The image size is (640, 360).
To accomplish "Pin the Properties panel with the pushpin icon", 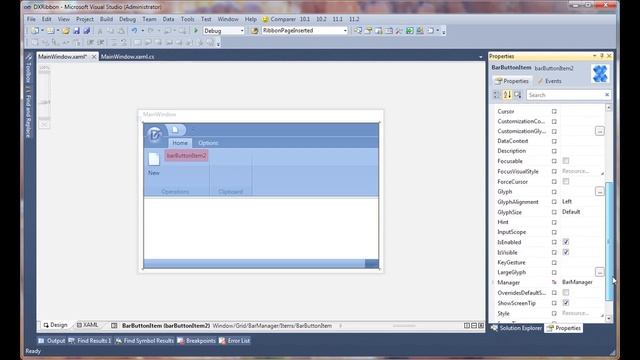I will 602,56.
